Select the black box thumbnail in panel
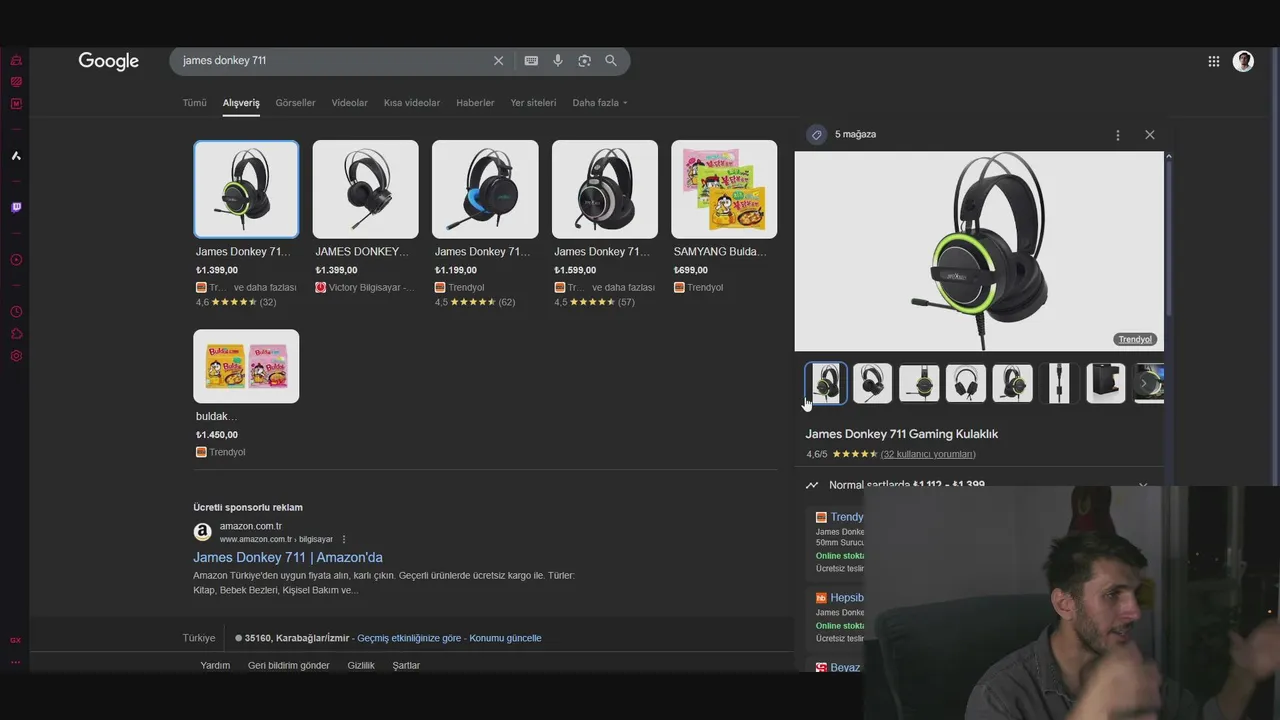The image size is (1280, 720). point(1106,383)
